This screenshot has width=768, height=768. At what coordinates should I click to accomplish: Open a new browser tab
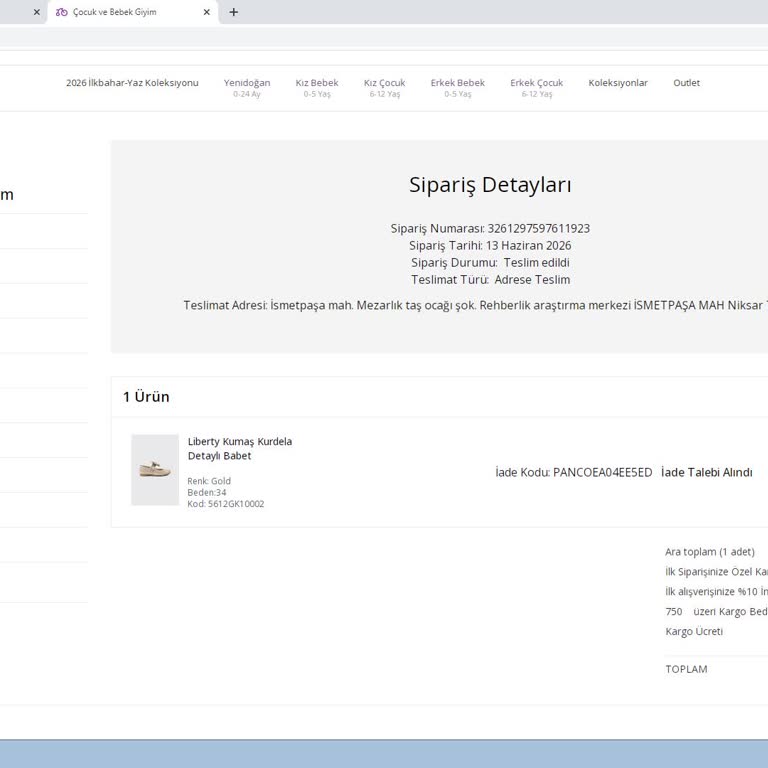[x=234, y=12]
